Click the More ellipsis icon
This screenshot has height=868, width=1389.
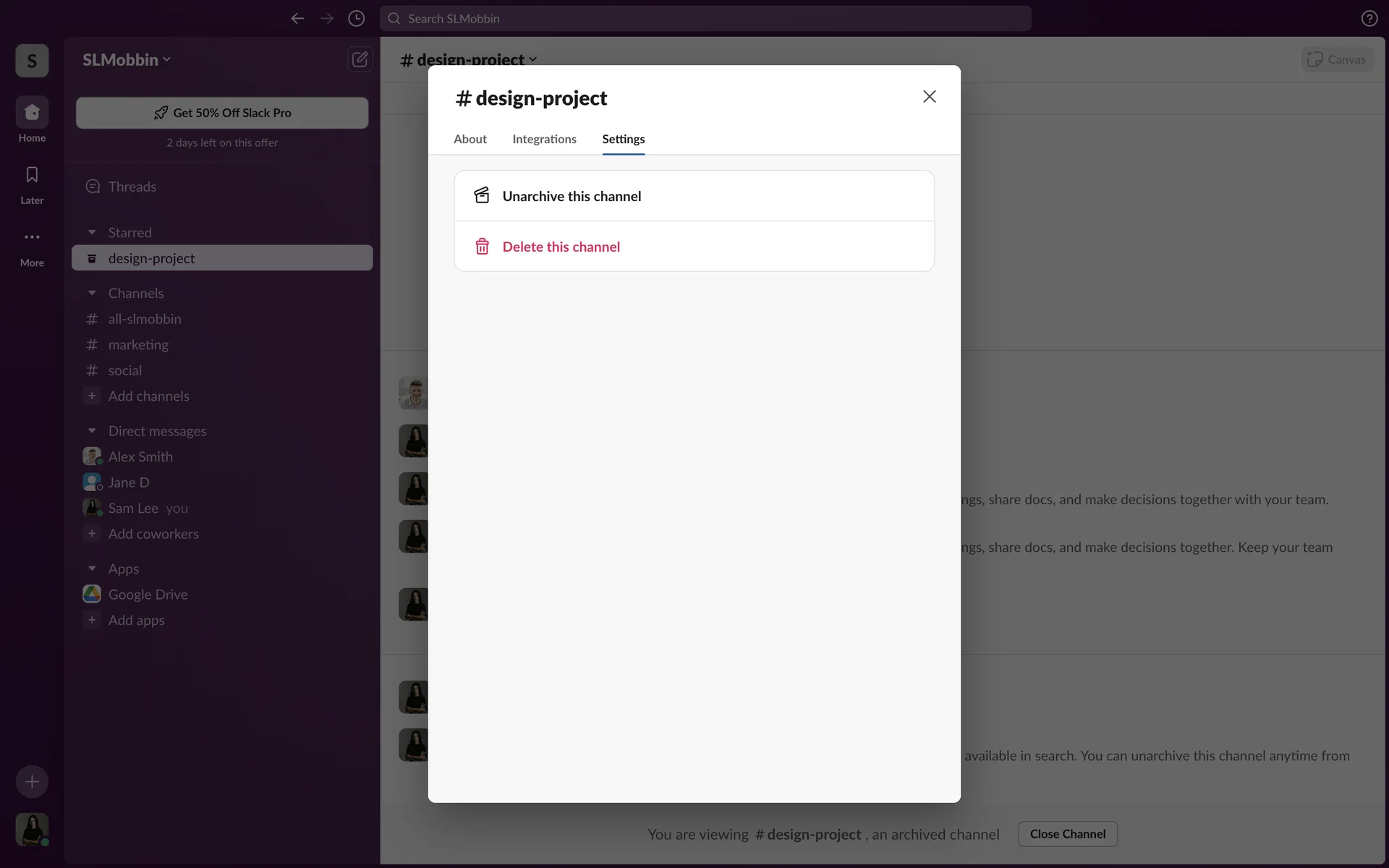32,237
